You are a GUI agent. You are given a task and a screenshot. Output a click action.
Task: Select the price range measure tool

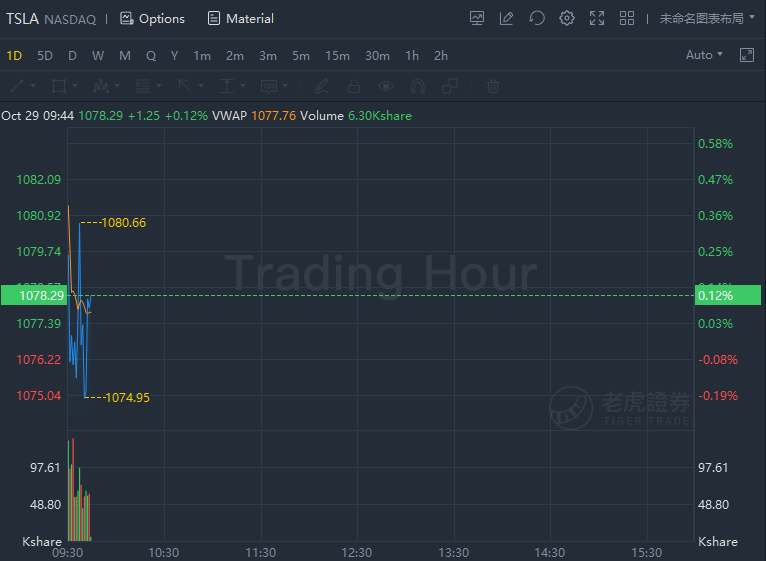227,86
